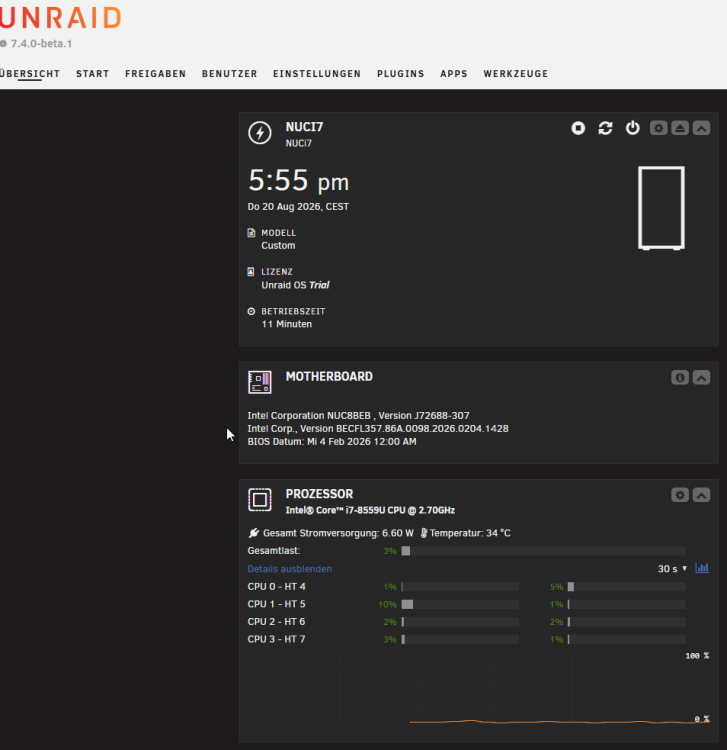Open Prozessor settings gear
This screenshot has height=750, width=727.
pos(680,495)
